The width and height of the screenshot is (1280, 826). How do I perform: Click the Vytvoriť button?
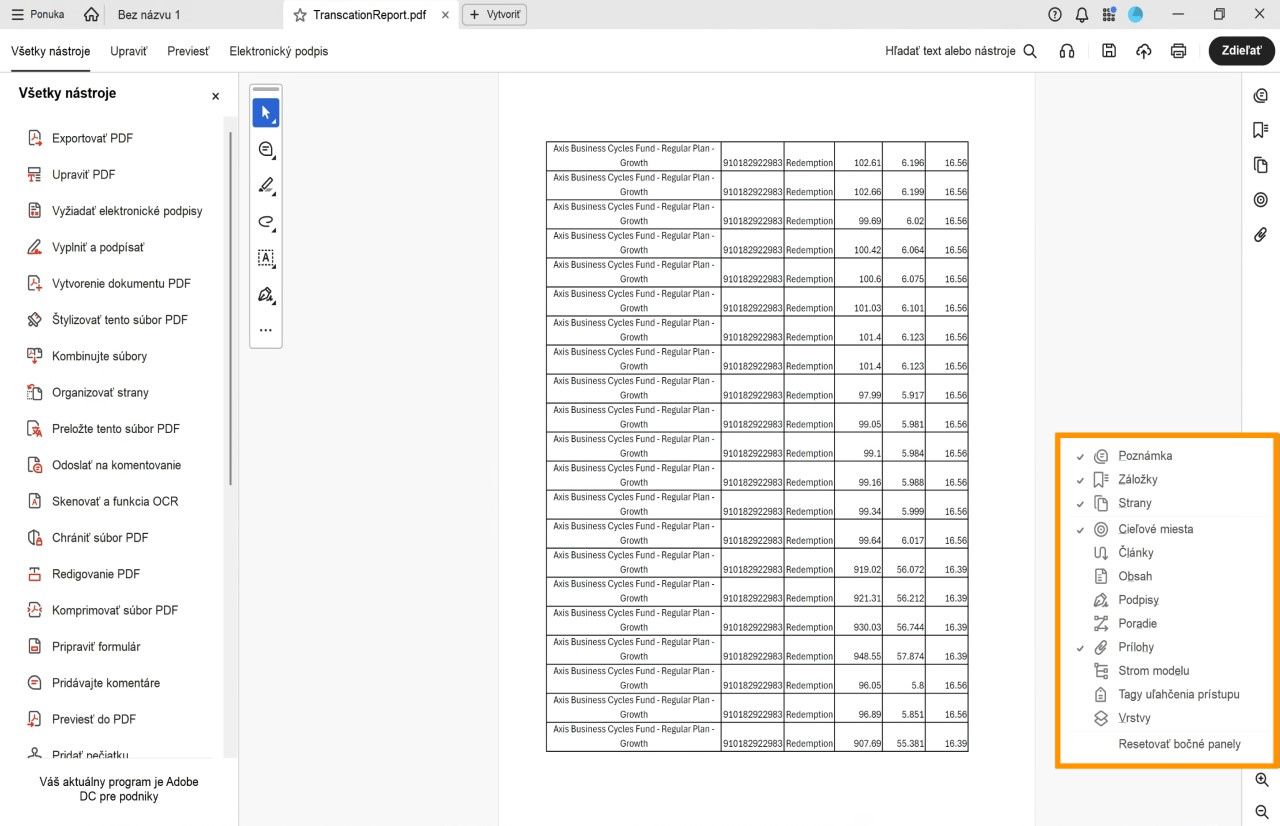click(x=494, y=15)
